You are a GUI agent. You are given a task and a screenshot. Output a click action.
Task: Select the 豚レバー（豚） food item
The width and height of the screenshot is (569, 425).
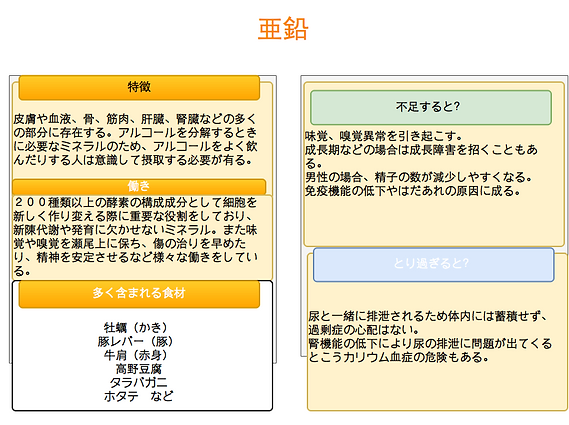[136, 341]
